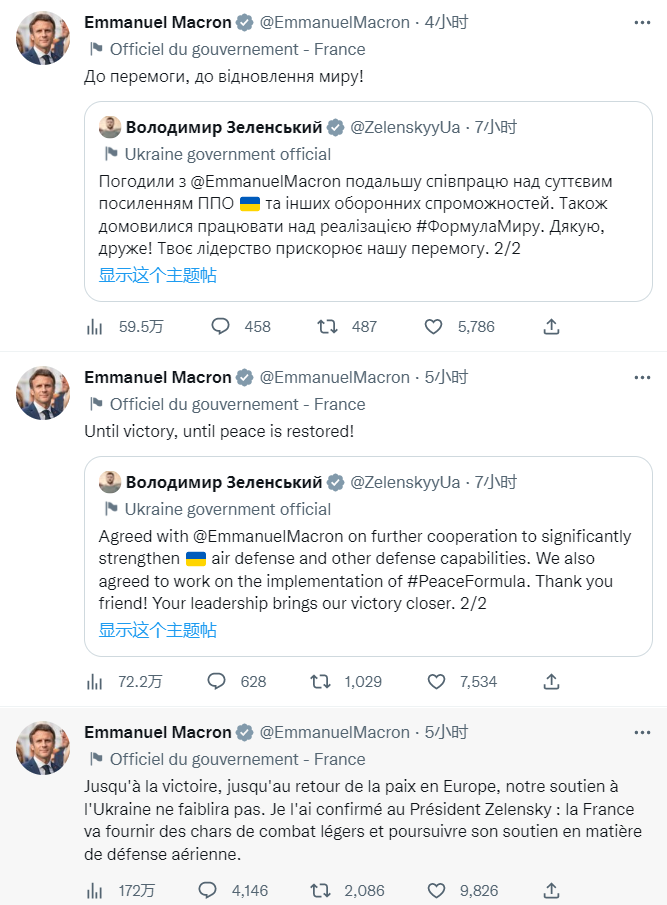Viewport: 667px width, 905px height.
Task: Open 显示这个主题帖 link in Ukrainian quoted tweet
Action: pos(157,275)
